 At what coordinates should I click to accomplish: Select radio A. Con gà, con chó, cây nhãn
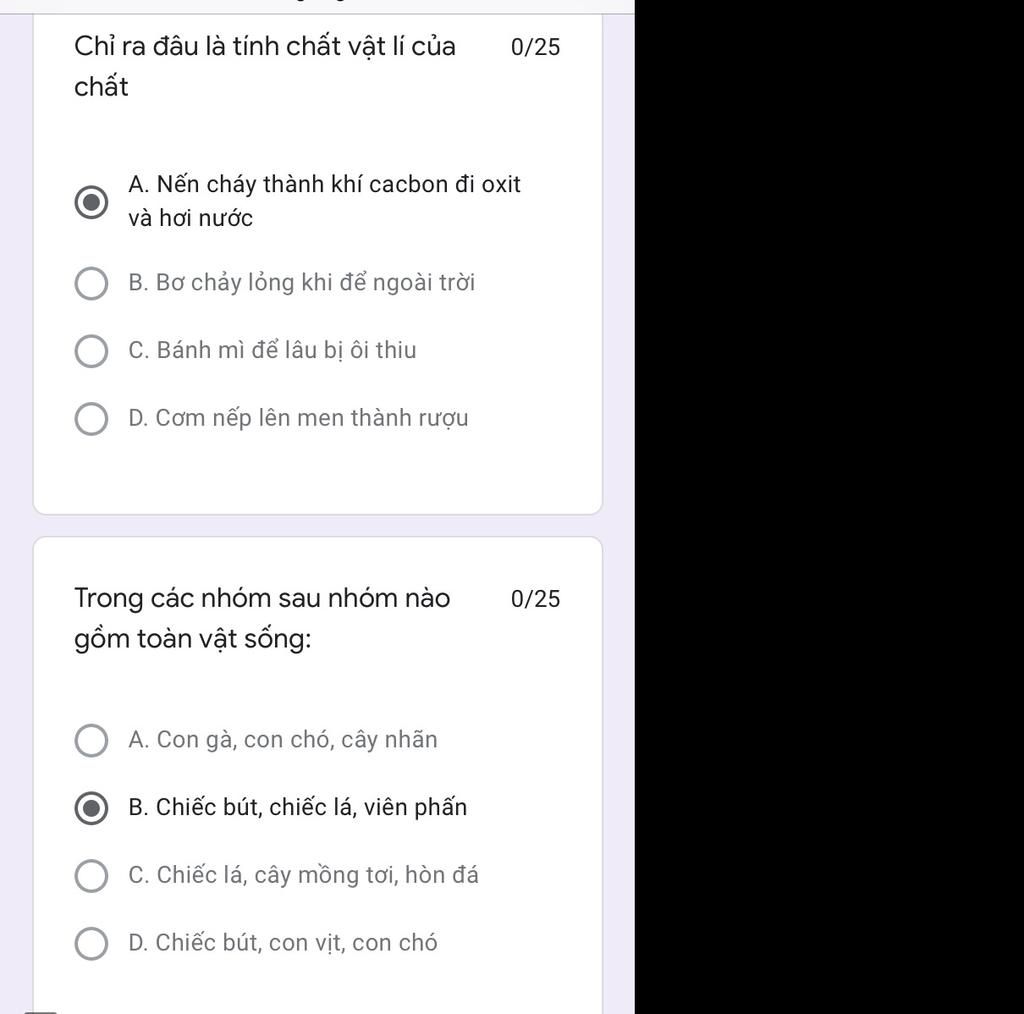point(91,741)
